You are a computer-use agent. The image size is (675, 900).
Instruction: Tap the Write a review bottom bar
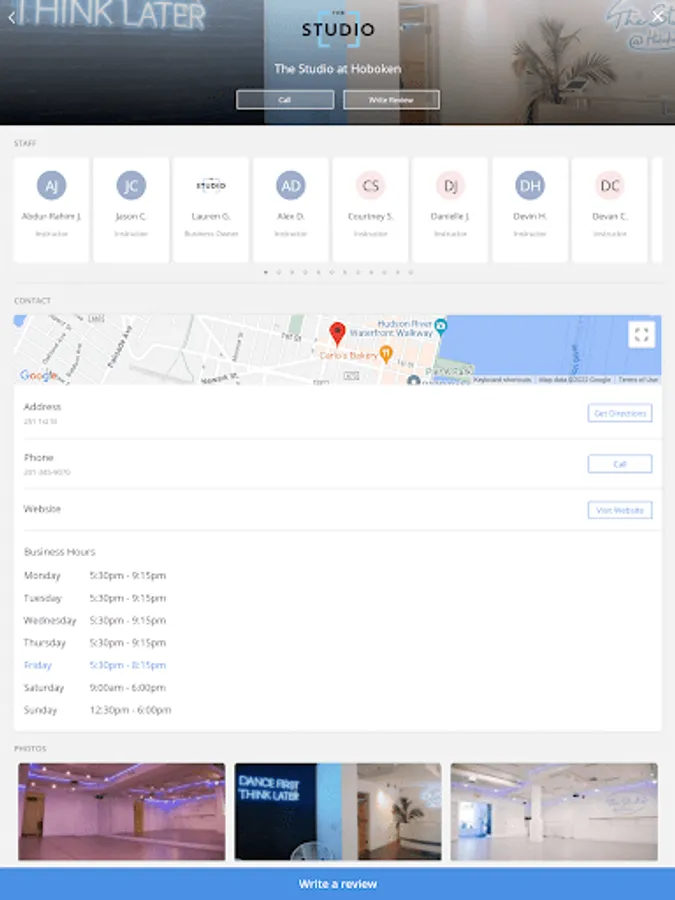pos(338,883)
